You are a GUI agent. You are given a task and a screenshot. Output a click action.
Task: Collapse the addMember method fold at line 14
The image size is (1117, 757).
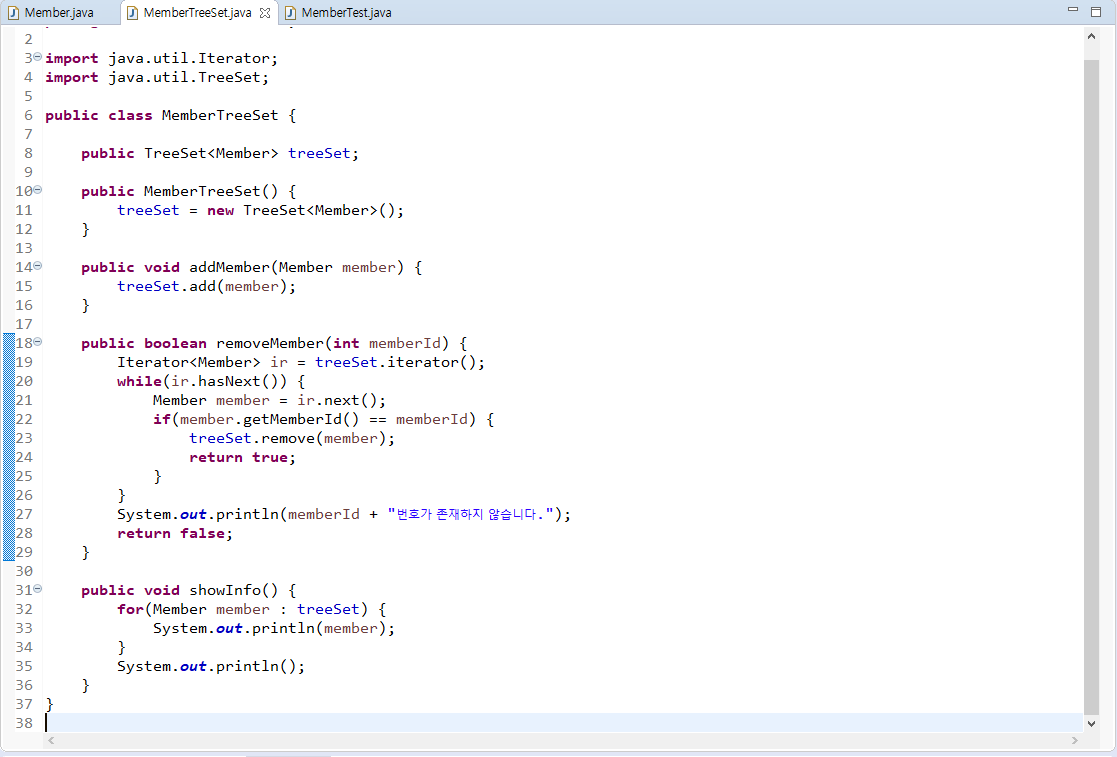pos(38,266)
